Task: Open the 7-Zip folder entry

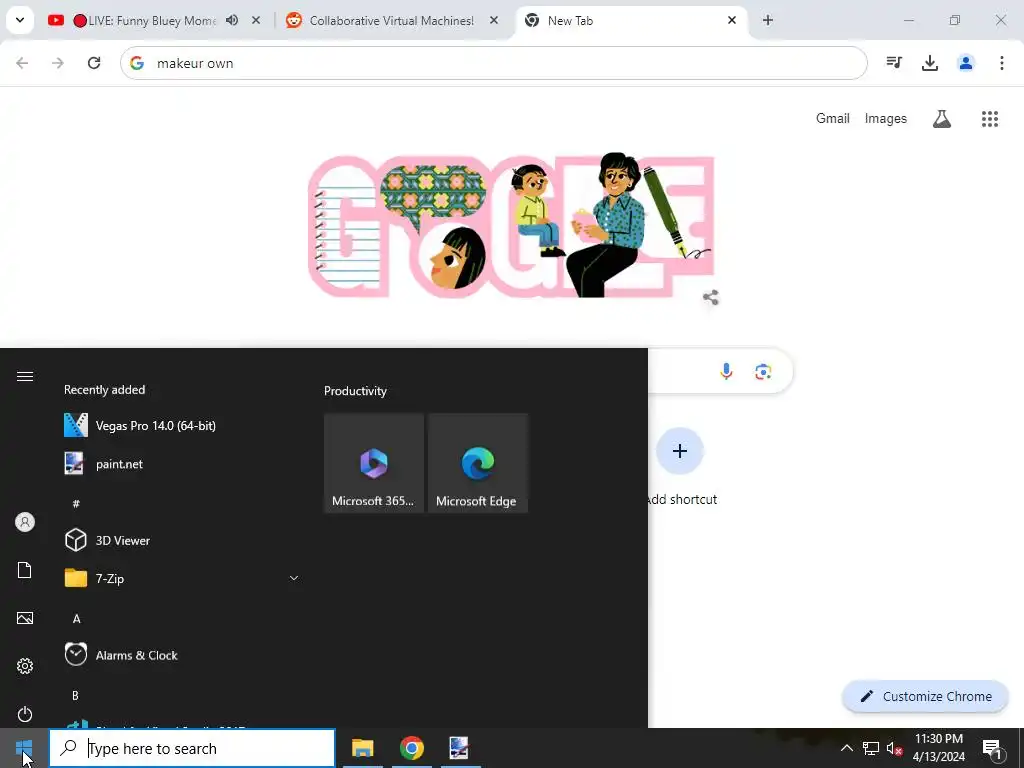Action: click(x=183, y=579)
